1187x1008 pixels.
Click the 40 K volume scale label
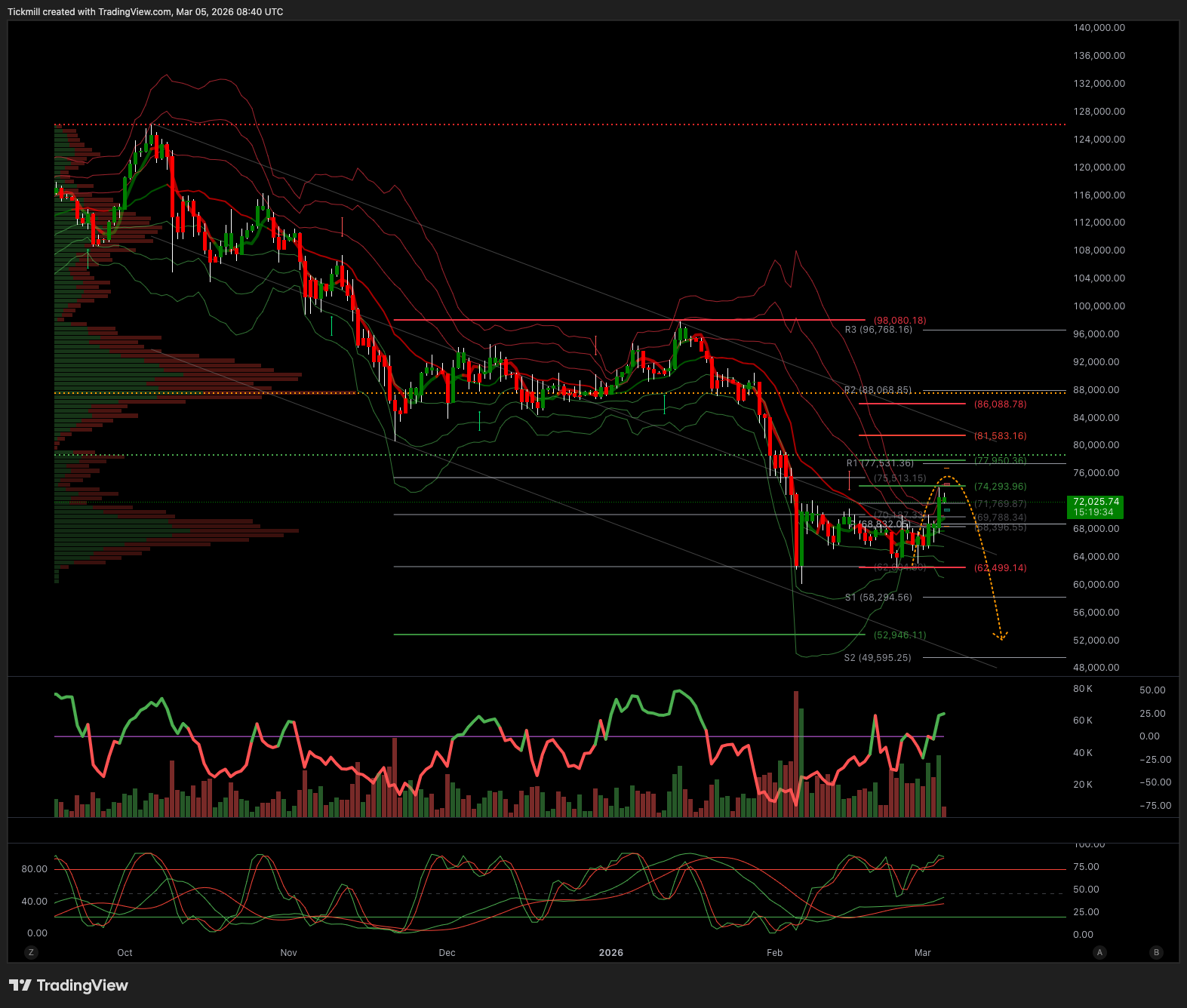click(1083, 753)
